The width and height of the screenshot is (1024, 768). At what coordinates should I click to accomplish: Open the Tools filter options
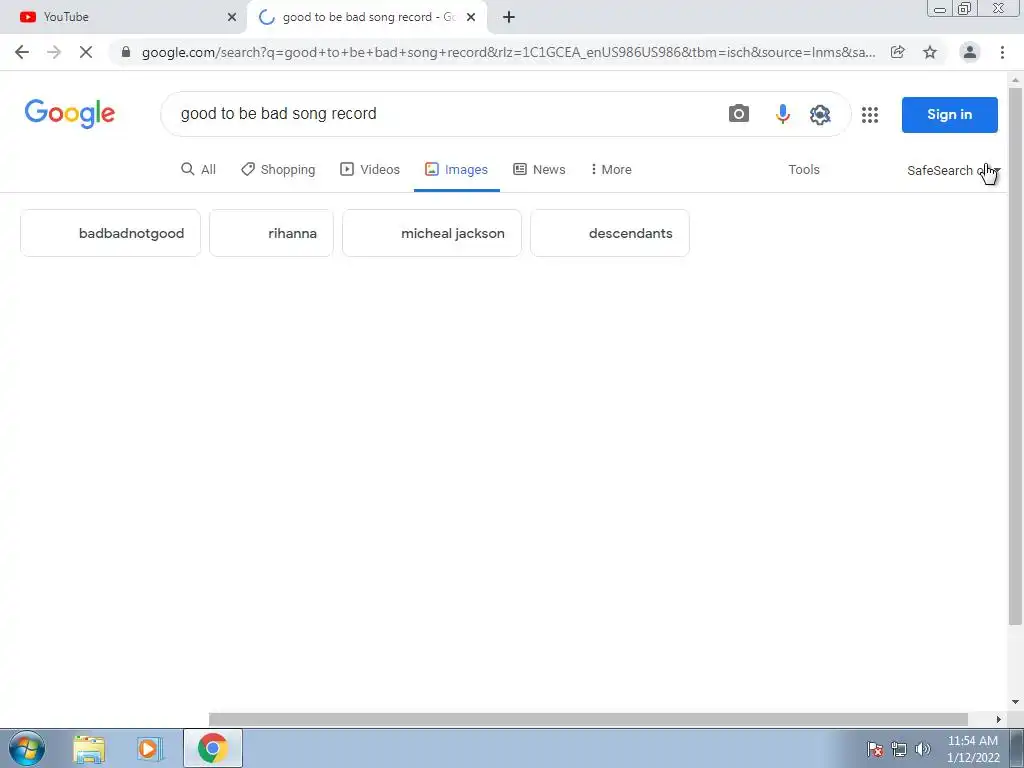pos(804,170)
